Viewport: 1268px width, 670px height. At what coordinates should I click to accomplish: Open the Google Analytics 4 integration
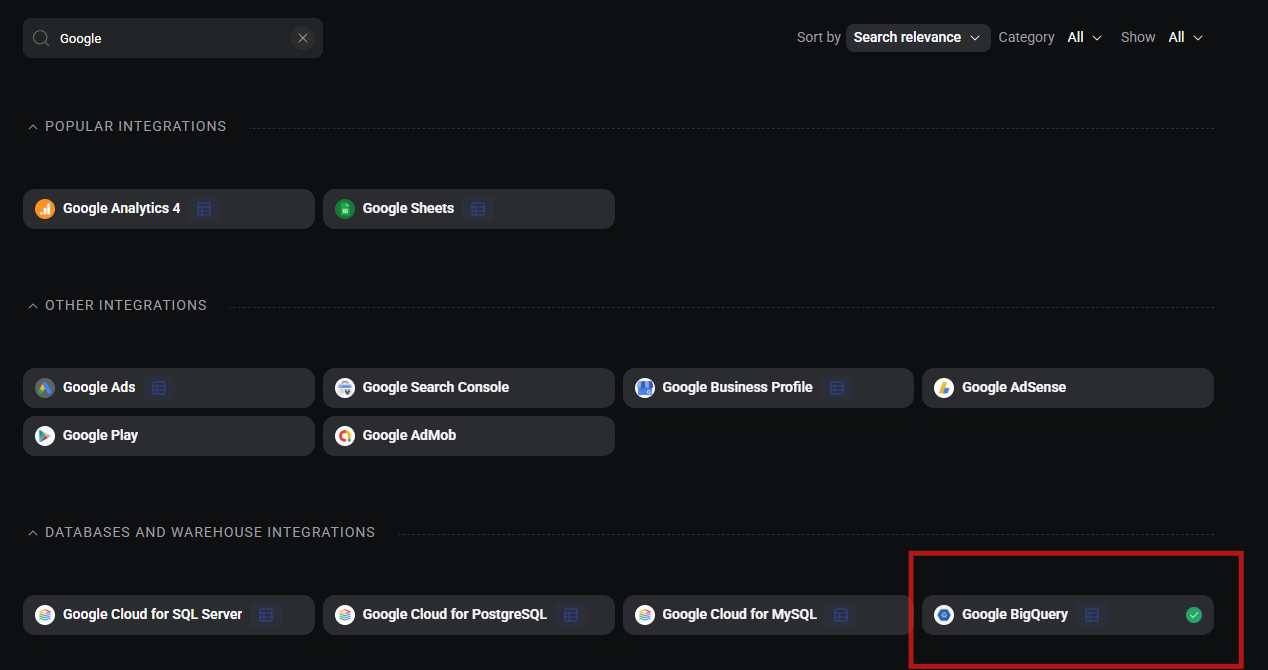pos(169,209)
